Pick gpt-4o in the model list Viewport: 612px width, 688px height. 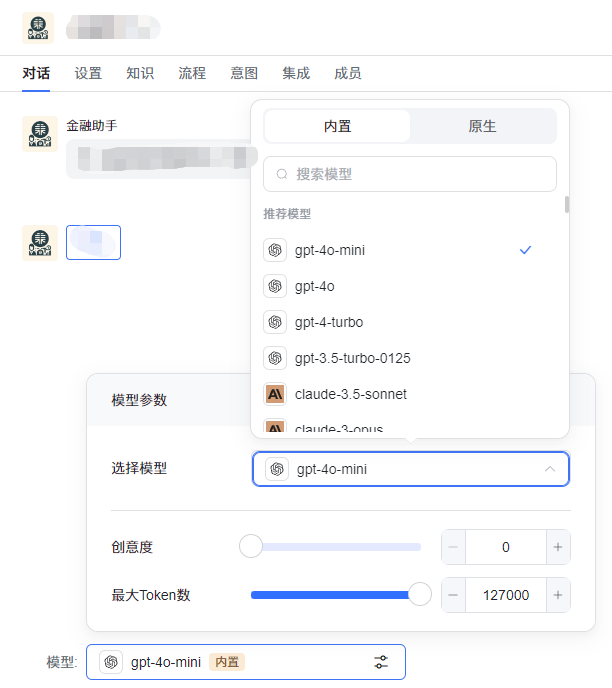[410, 286]
